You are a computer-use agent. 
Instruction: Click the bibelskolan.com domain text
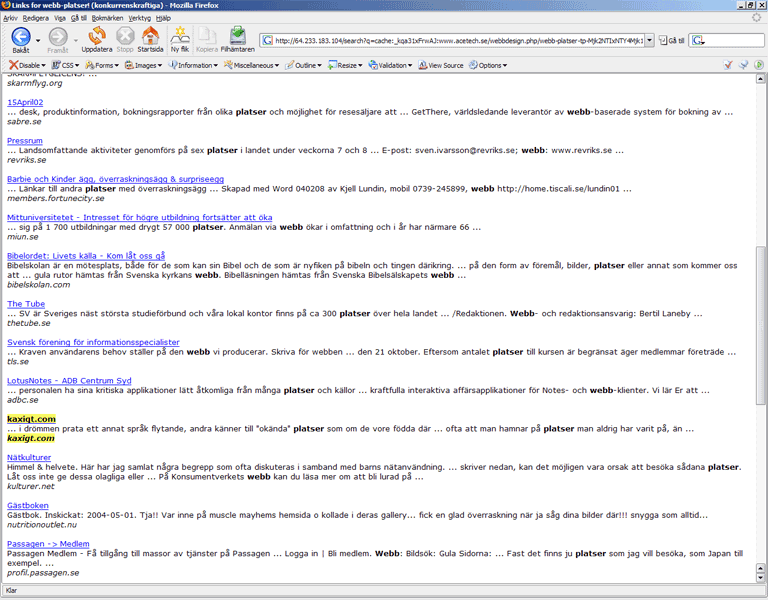[39, 285]
